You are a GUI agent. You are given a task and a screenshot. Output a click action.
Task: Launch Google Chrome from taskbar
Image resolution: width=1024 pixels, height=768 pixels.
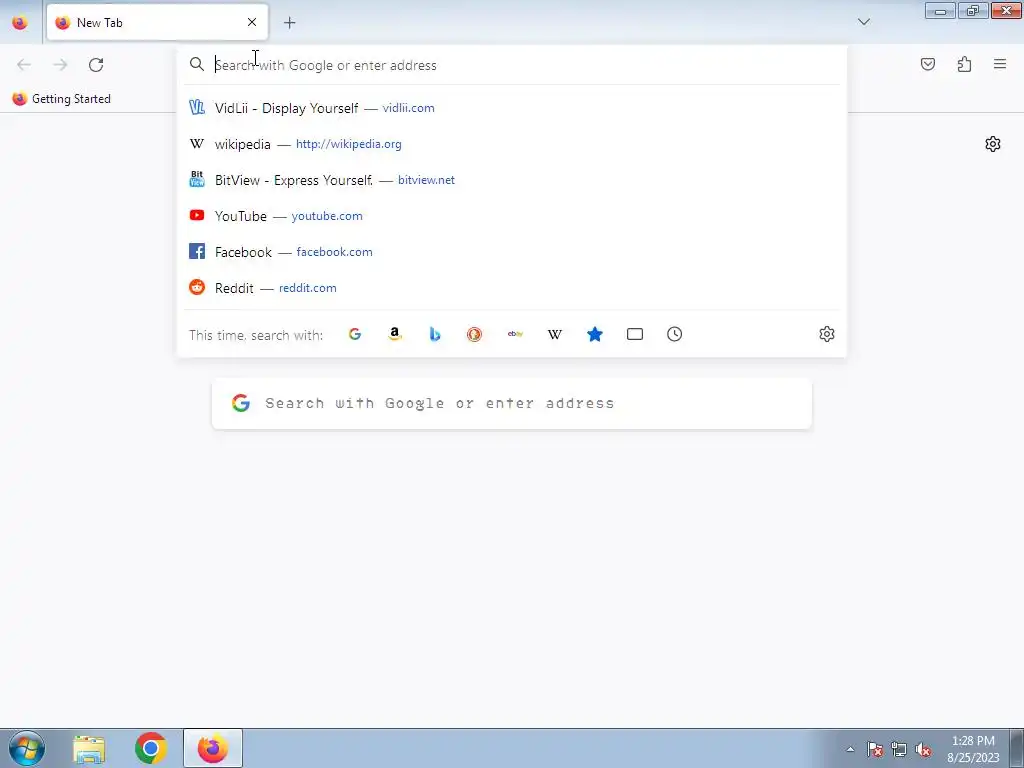tap(151, 748)
